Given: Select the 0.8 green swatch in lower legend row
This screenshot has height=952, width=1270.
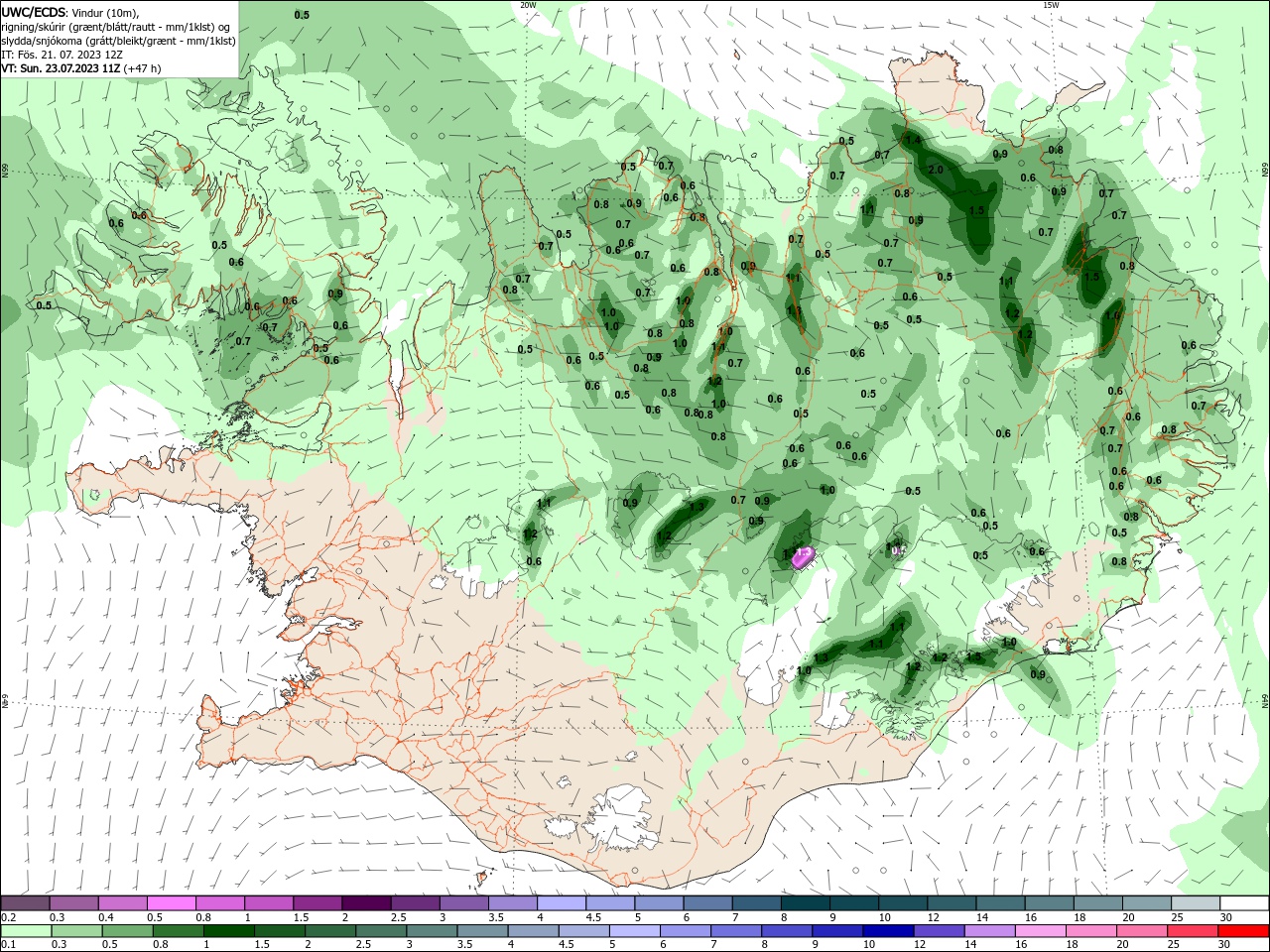Looking at the screenshot, I should coord(179,931).
